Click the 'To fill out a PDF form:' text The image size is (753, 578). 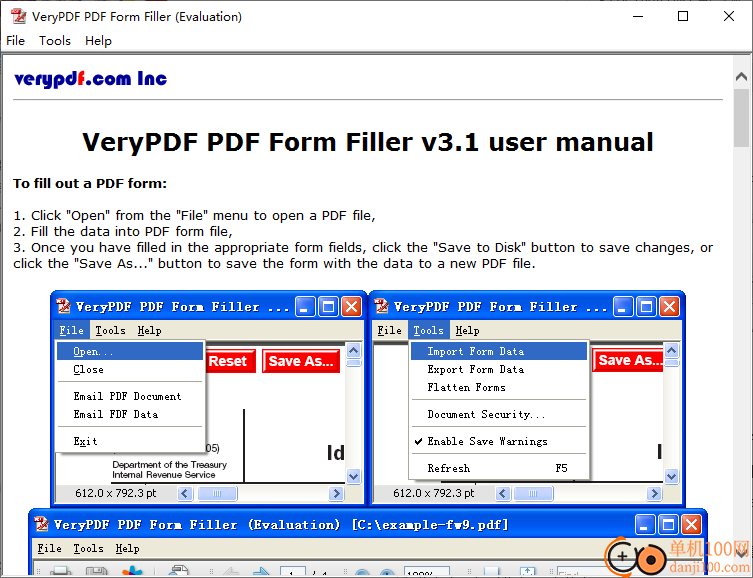coord(90,183)
